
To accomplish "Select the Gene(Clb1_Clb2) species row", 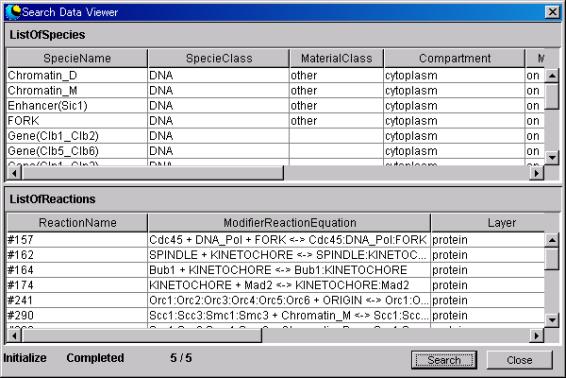I will [x=275, y=136].
